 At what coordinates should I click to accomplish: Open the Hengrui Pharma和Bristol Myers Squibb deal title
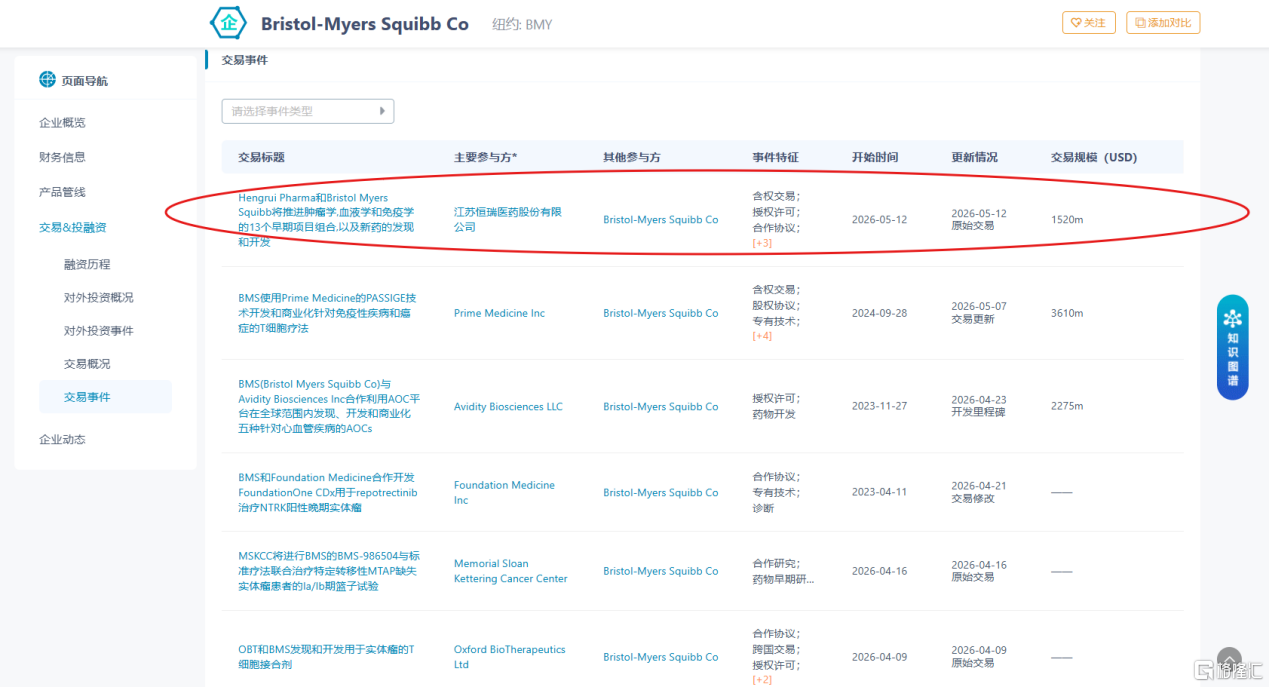pyautogui.click(x=326, y=220)
